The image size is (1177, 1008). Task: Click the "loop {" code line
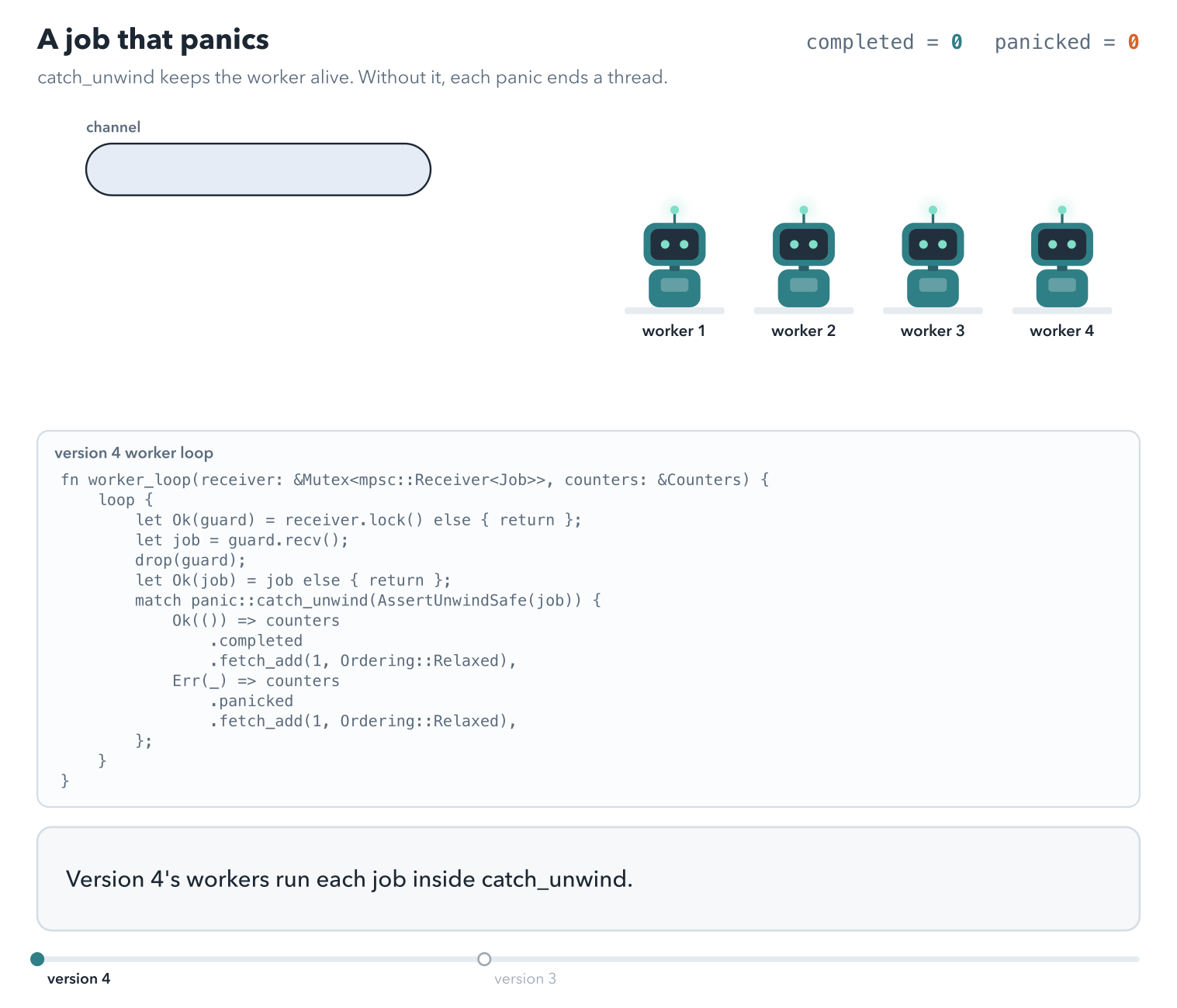[126, 500]
